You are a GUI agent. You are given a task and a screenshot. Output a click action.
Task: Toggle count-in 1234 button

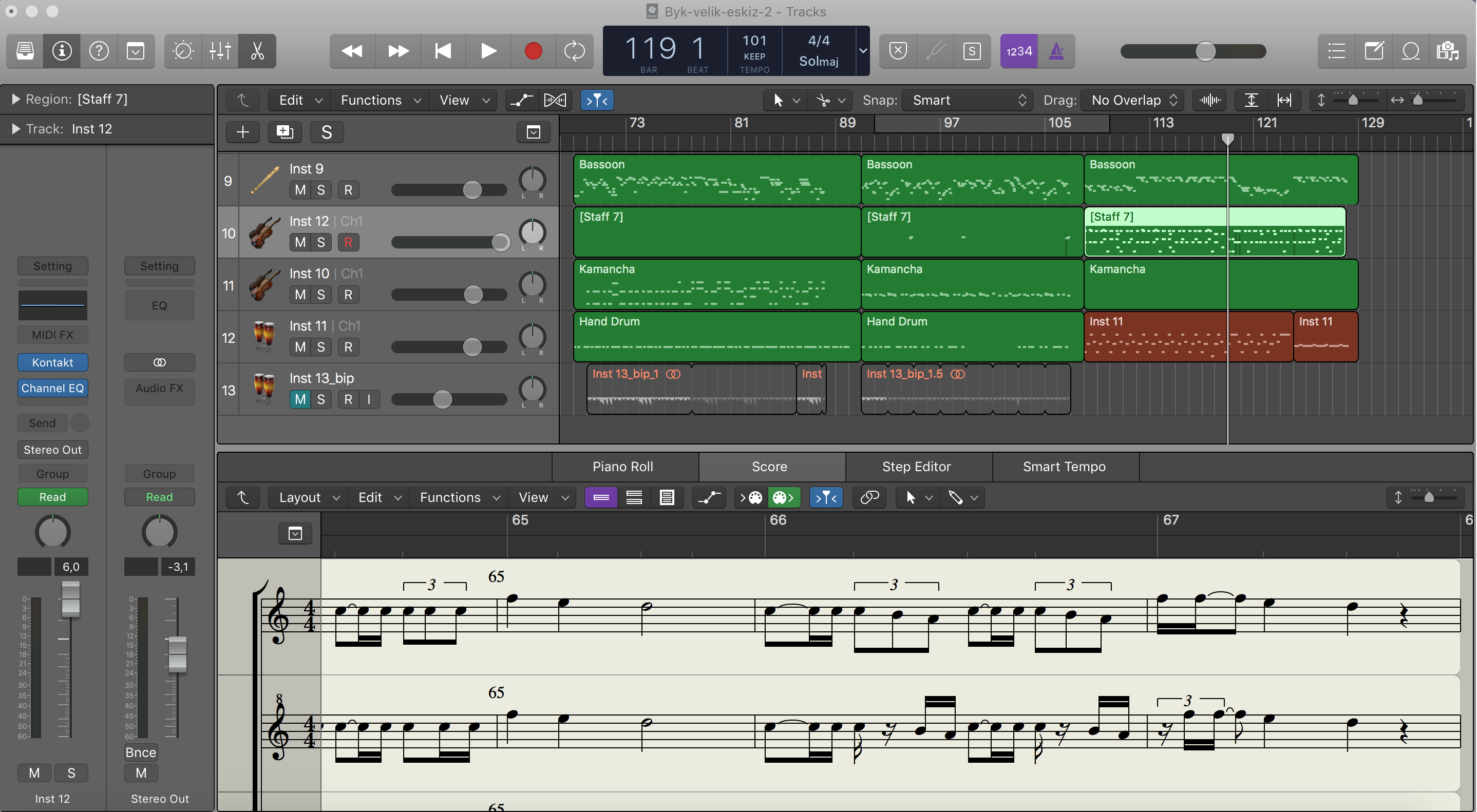tap(1019, 51)
